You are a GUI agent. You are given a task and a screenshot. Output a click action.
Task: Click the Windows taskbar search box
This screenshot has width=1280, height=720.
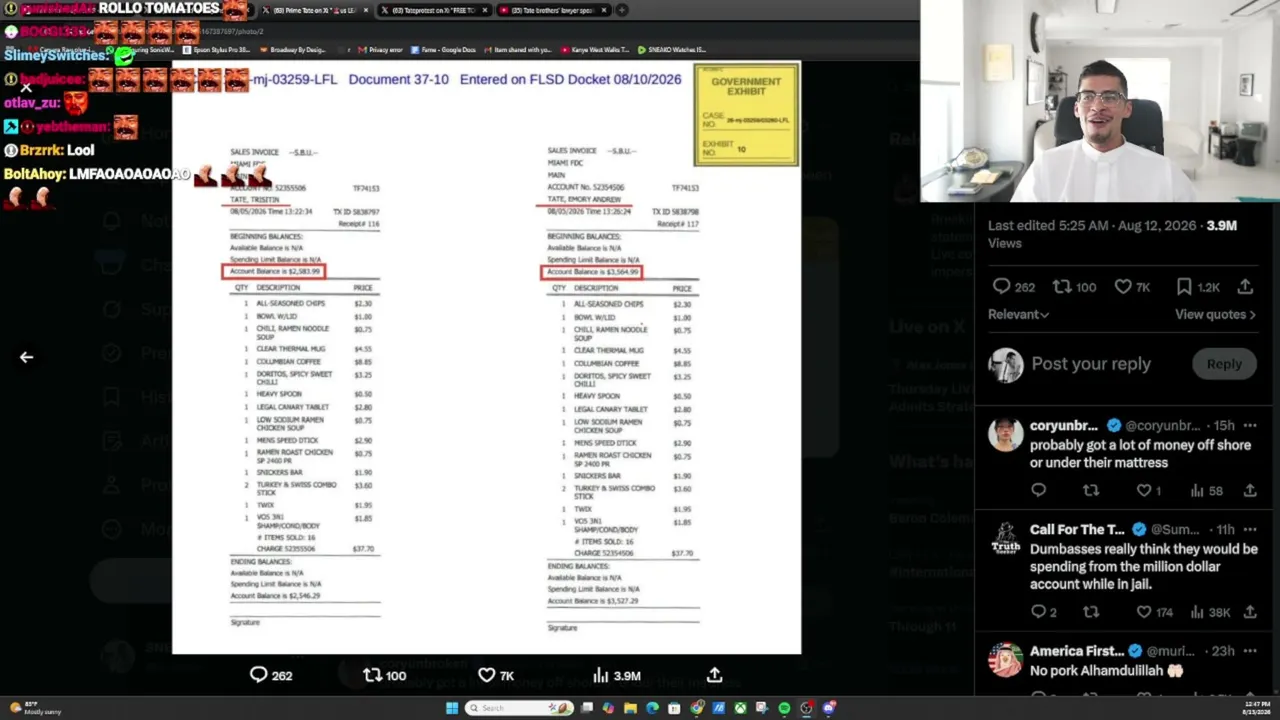coord(520,708)
